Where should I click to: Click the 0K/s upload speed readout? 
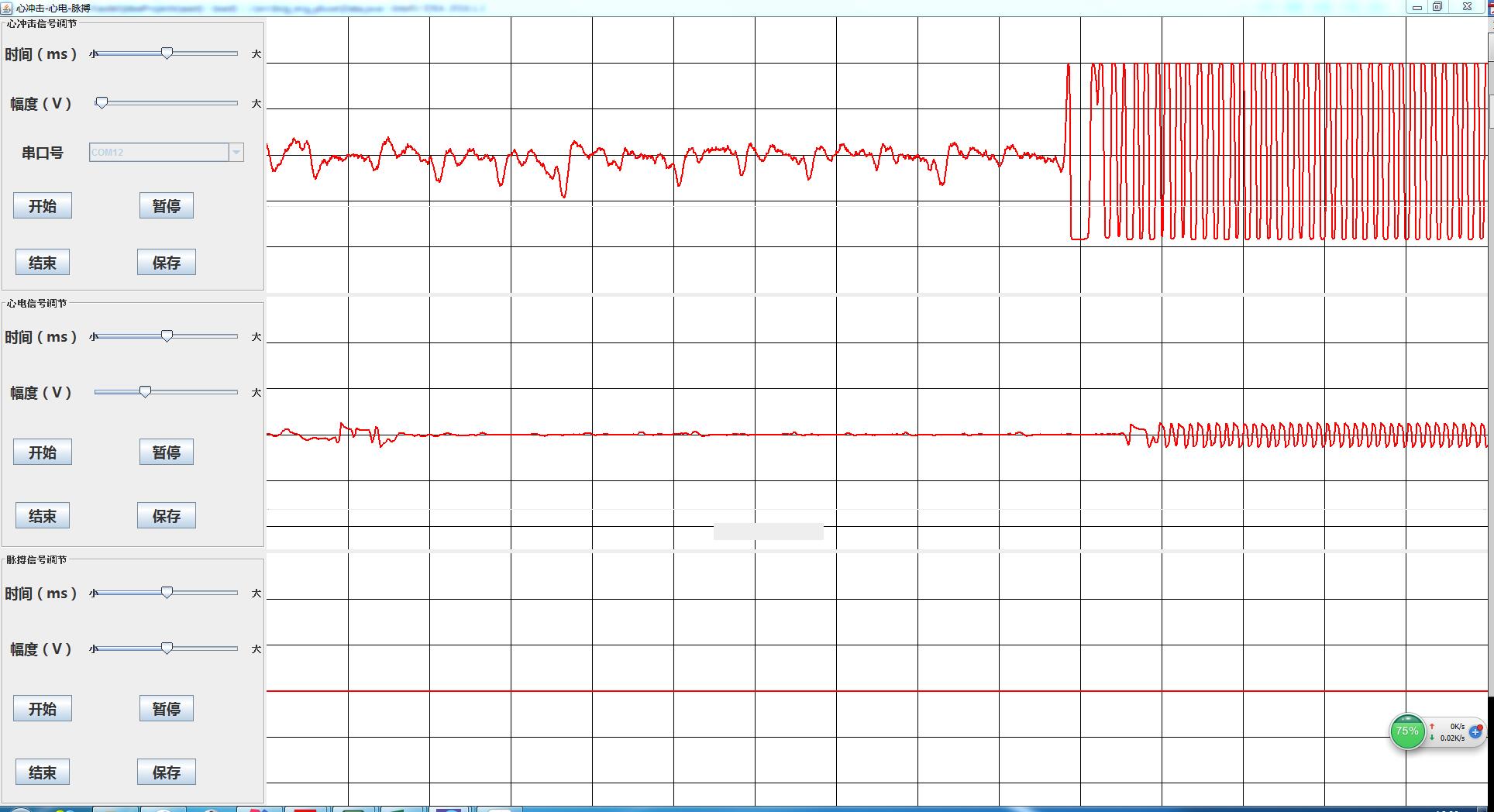[x=1457, y=727]
